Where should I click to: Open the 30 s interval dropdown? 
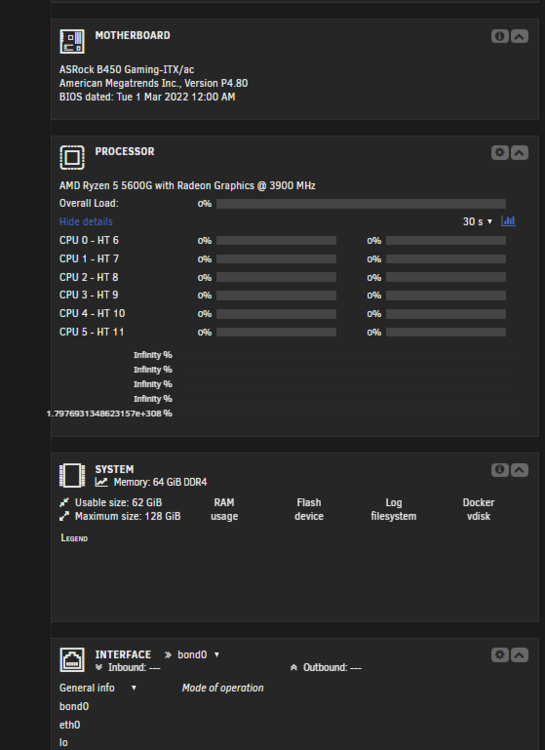pos(478,221)
